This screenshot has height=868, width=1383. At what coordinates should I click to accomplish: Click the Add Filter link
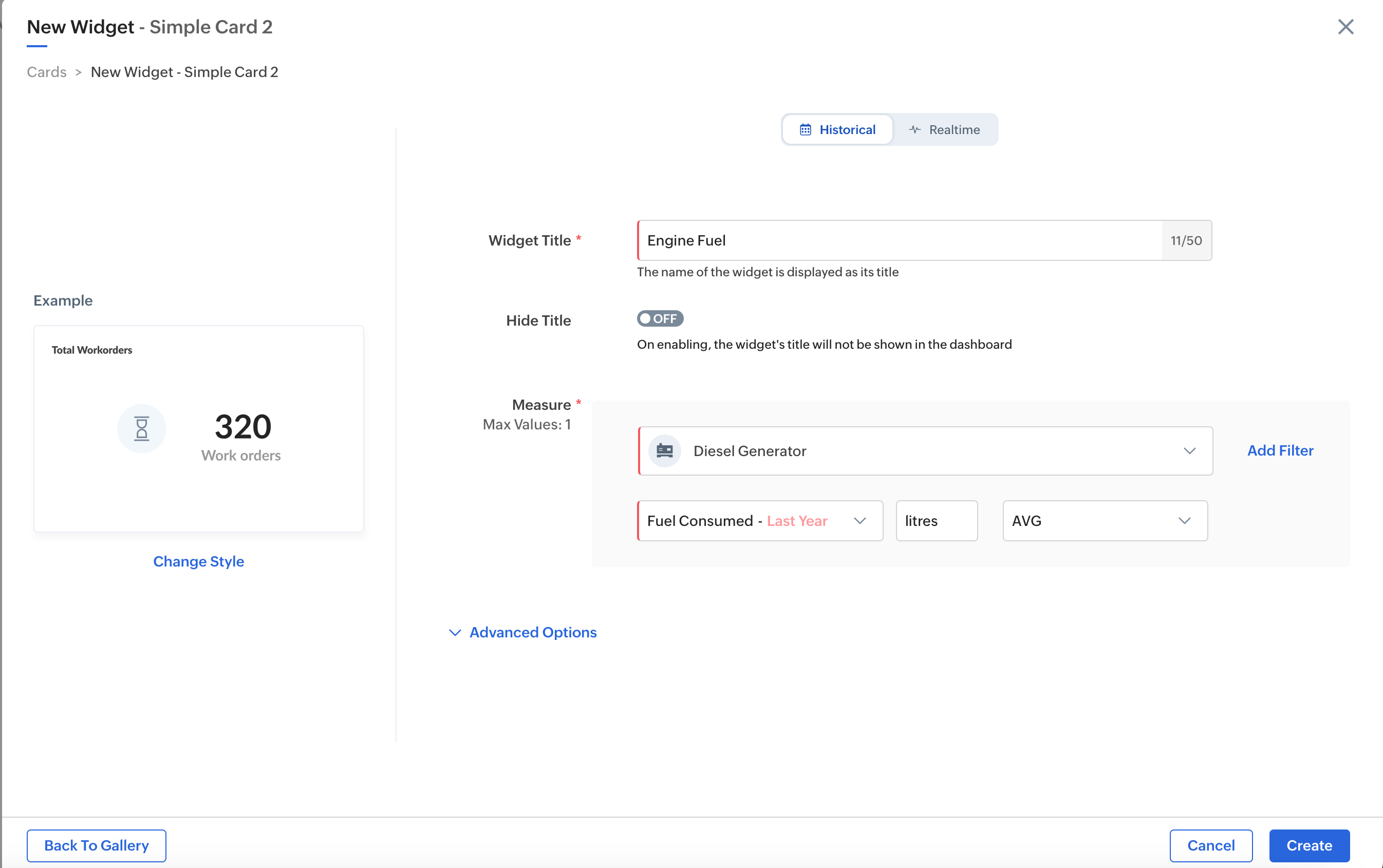pyautogui.click(x=1280, y=450)
